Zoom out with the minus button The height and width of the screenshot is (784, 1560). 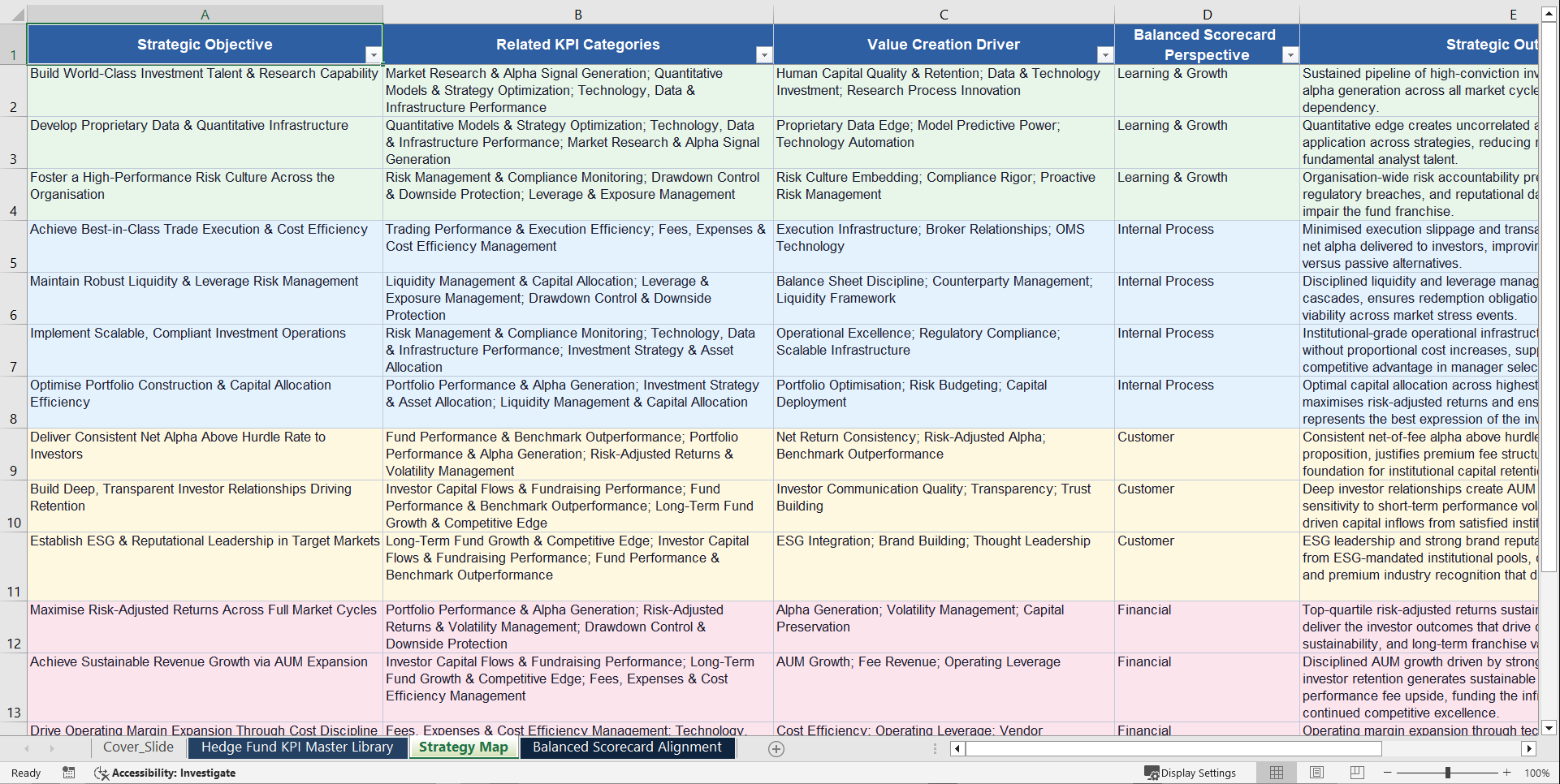(x=1387, y=773)
